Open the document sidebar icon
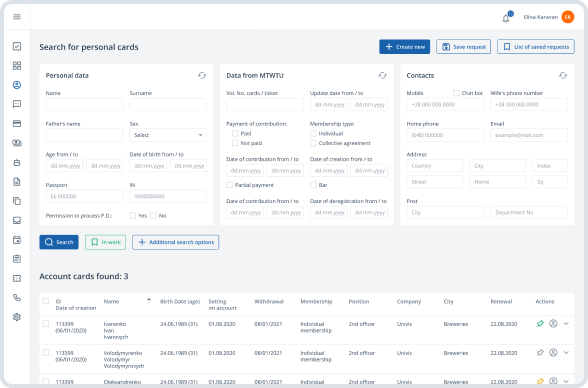This screenshot has height=388, width=588. 17,182
